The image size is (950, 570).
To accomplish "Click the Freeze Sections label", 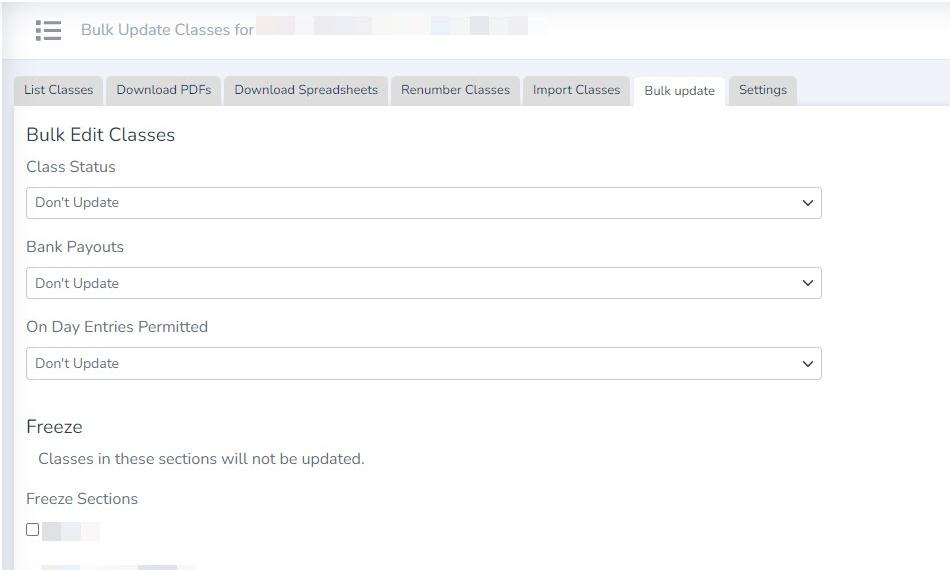I will (82, 499).
